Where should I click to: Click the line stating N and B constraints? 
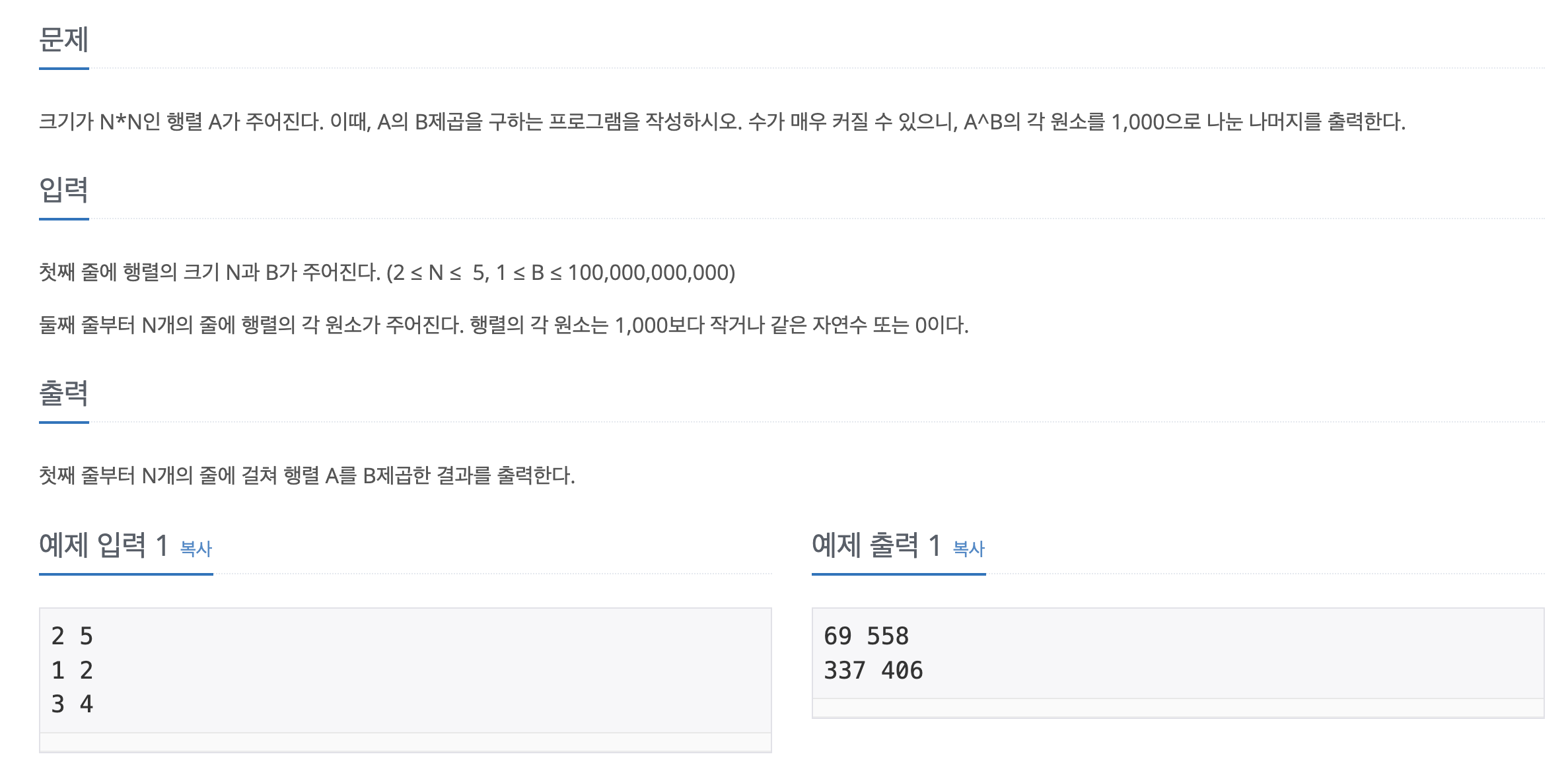coord(386,272)
